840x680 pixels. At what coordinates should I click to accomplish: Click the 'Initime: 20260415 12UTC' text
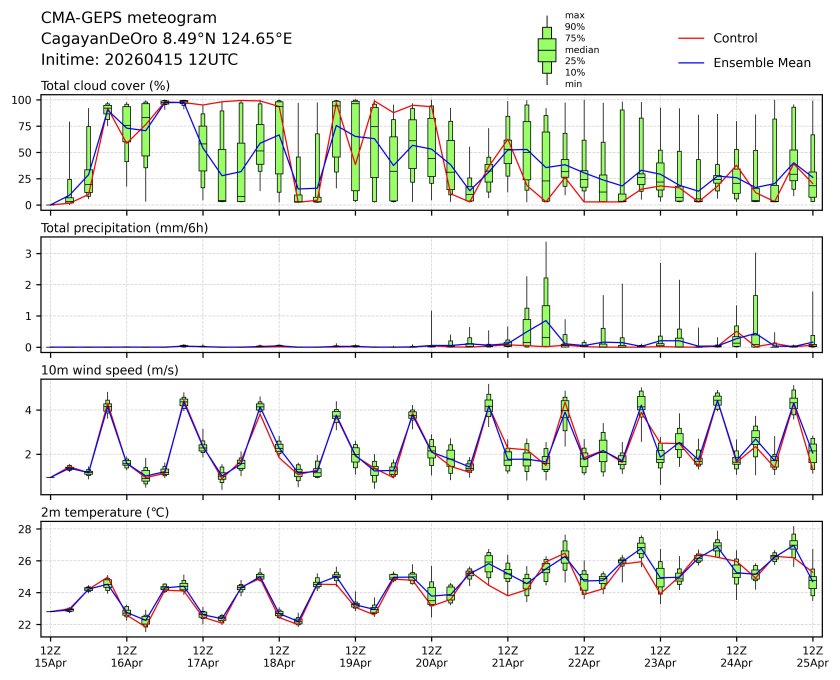tap(139, 59)
